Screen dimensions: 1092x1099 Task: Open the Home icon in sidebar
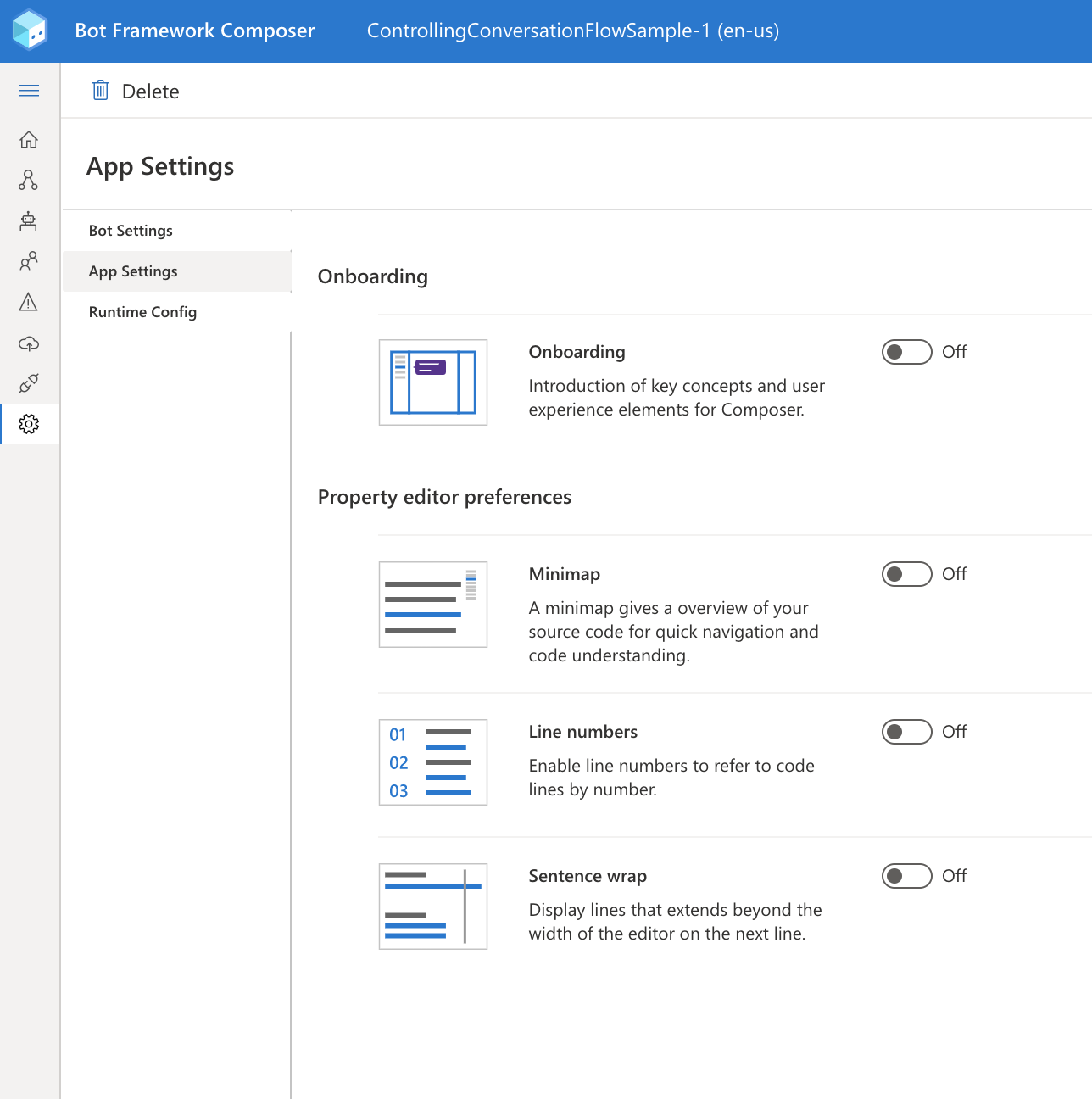pos(29,139)
